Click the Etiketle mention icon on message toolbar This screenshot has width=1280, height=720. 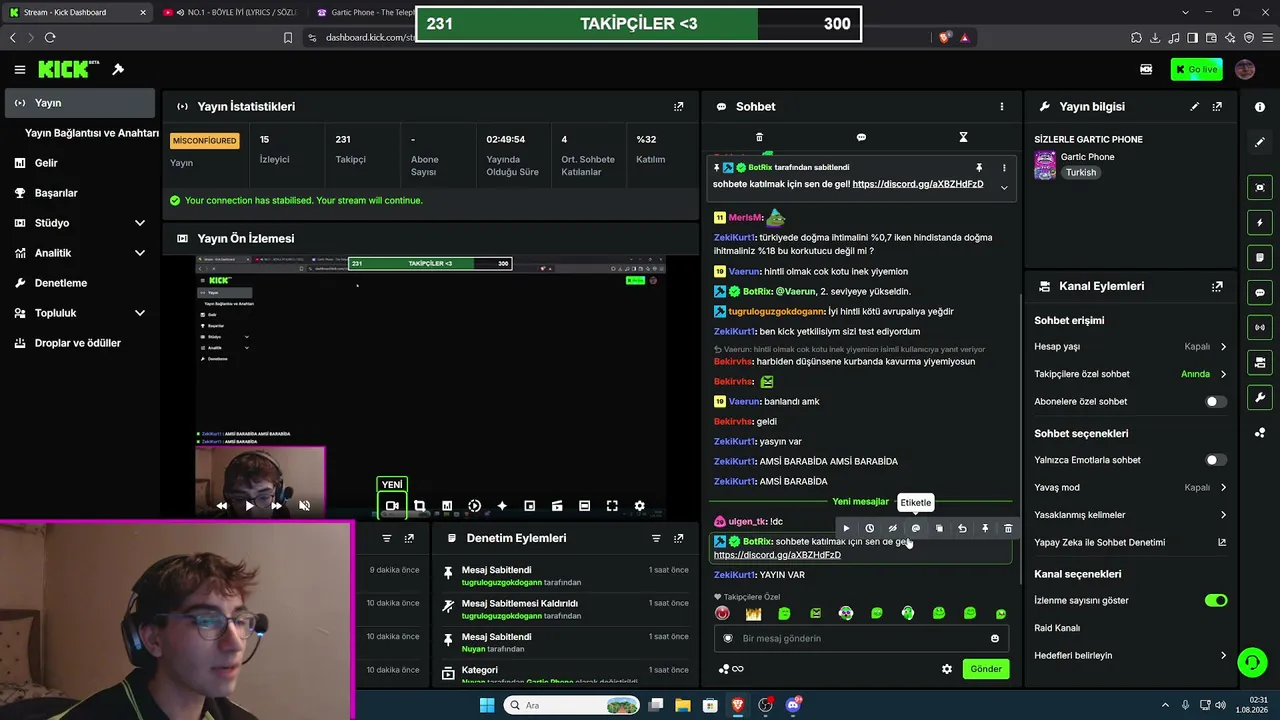pyautogui.click(x=915, y=528)
